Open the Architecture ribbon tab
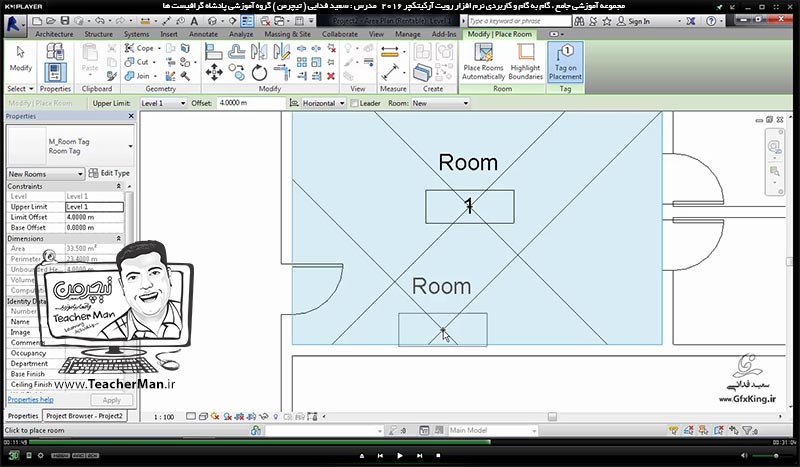 (54, 34)
